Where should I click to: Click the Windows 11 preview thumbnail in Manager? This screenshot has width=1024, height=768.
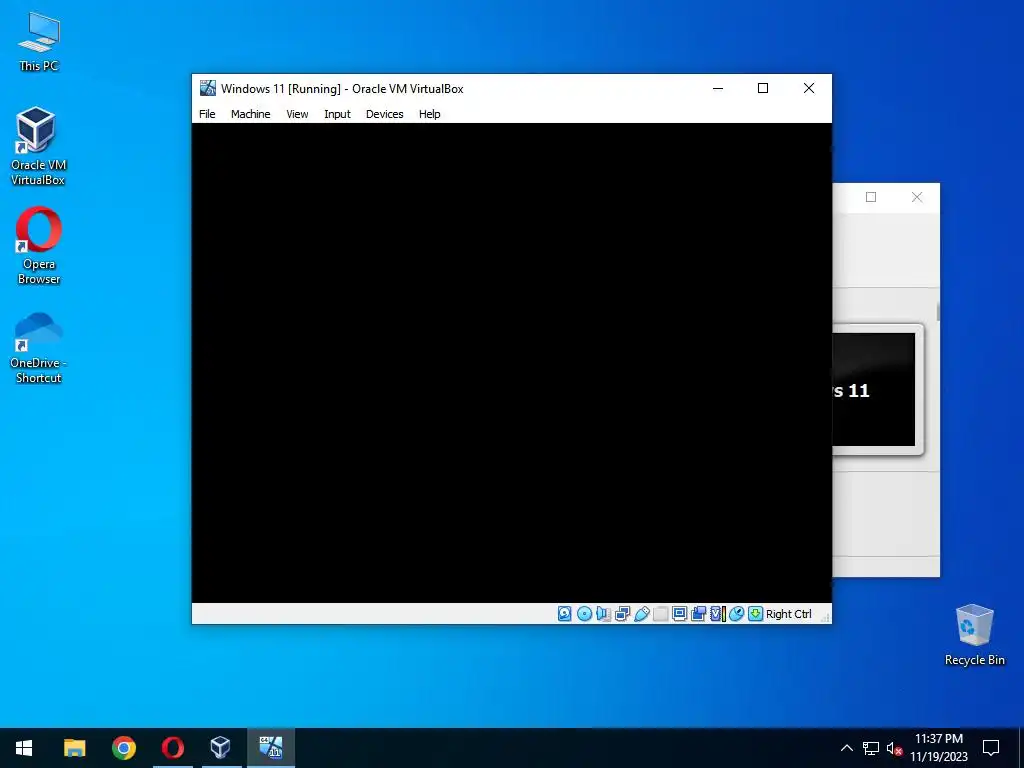click(x=874, y=389)
